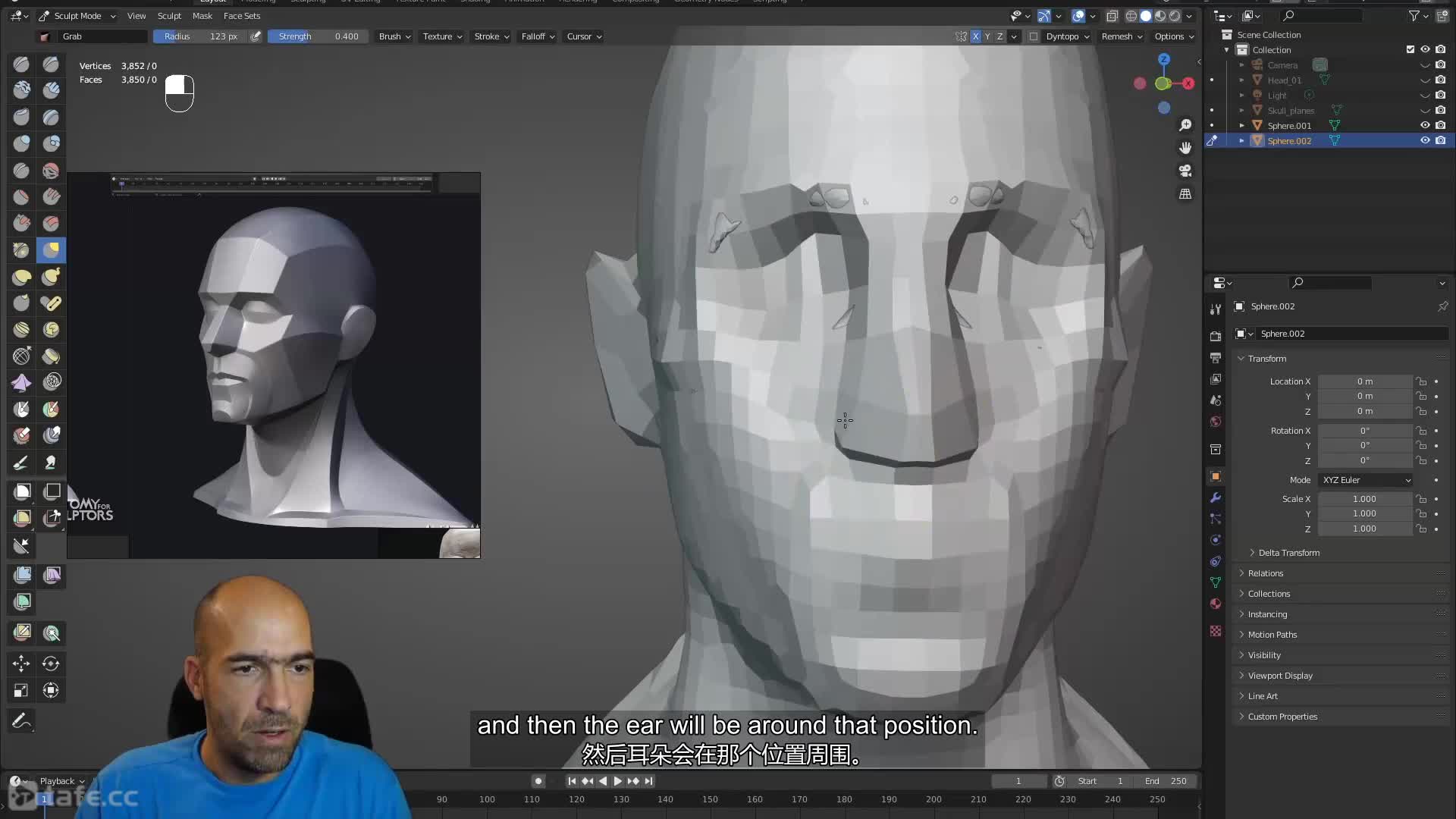Viewport: 1456px width, 819px height.
Task: Open the Stroke dropdown
Action: pyautogui.click(x=491, y=36)
